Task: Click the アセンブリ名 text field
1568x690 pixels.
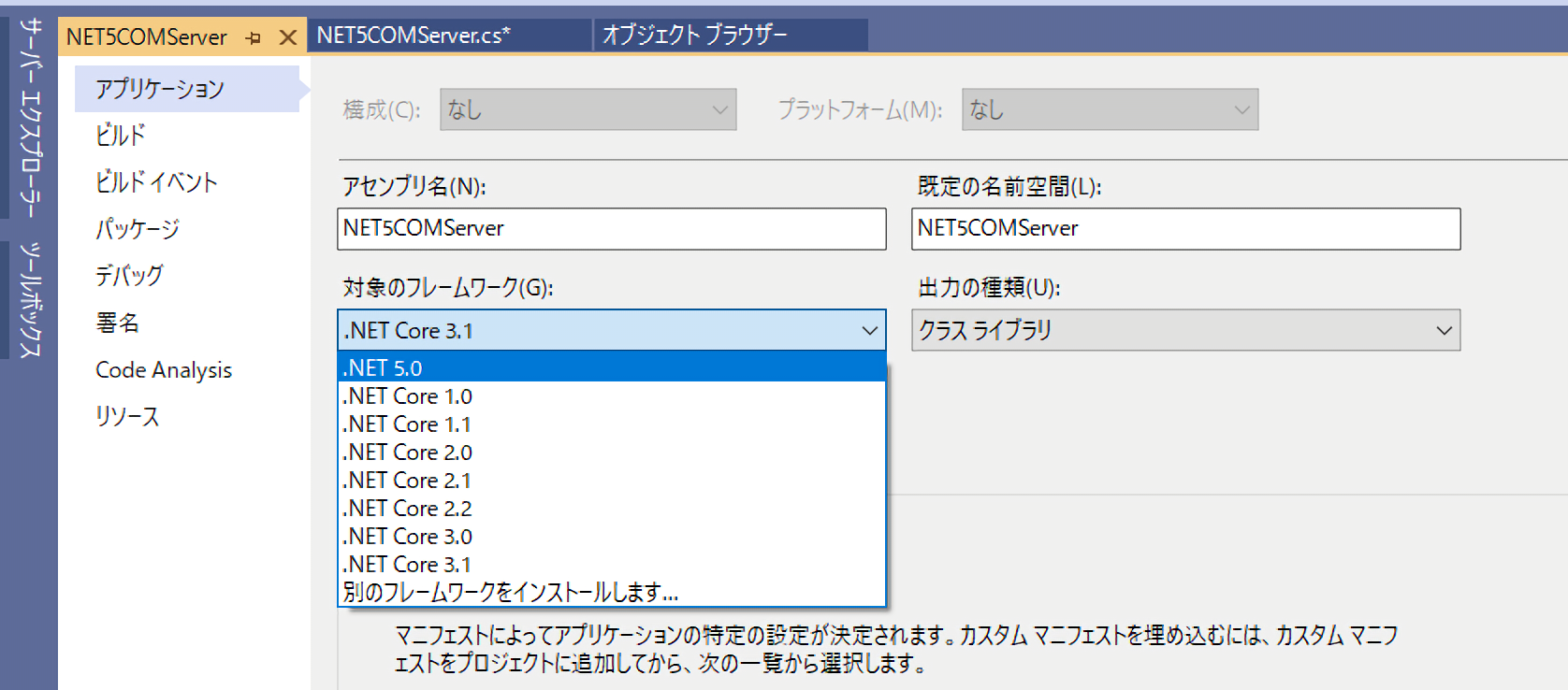Action: [x=611, y=229]
